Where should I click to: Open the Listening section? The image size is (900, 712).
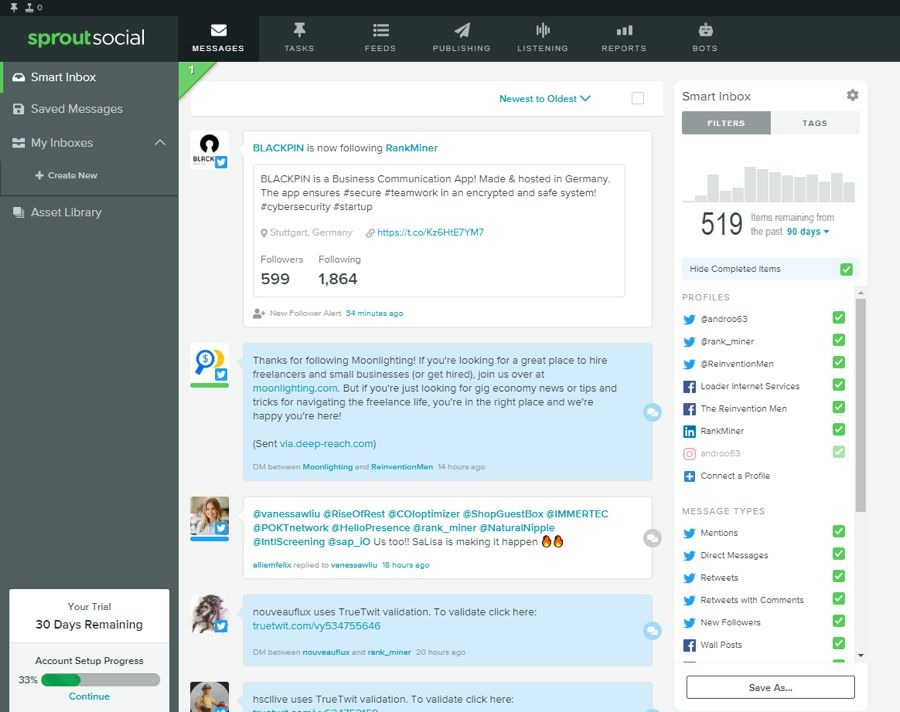coord(542,37)
